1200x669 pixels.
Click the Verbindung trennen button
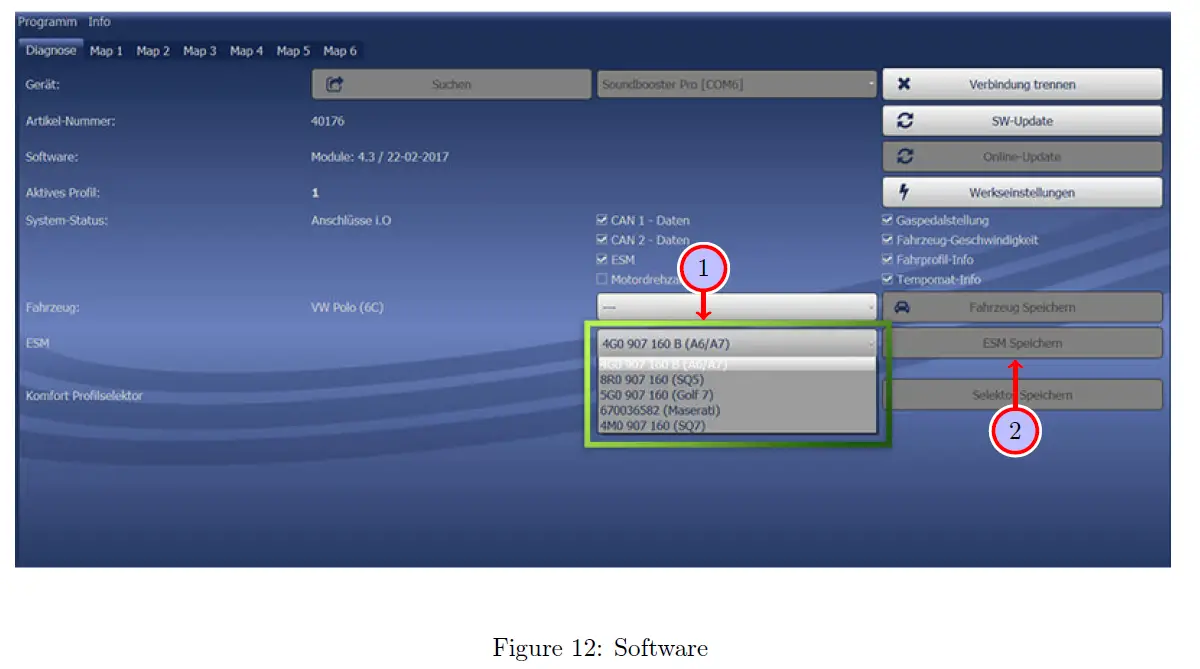[1022, 84]
